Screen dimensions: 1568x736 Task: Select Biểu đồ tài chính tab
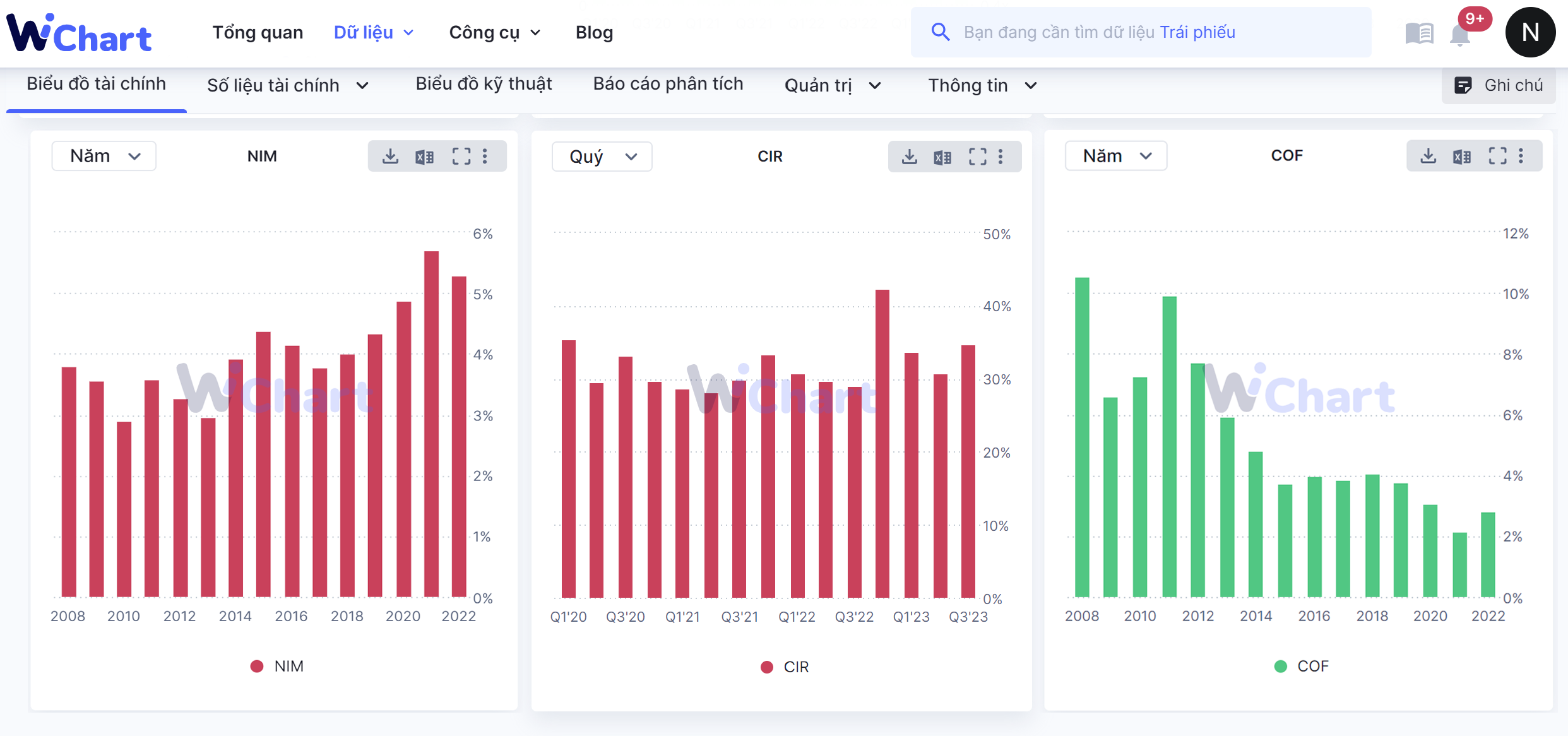(x=97, y=84)
